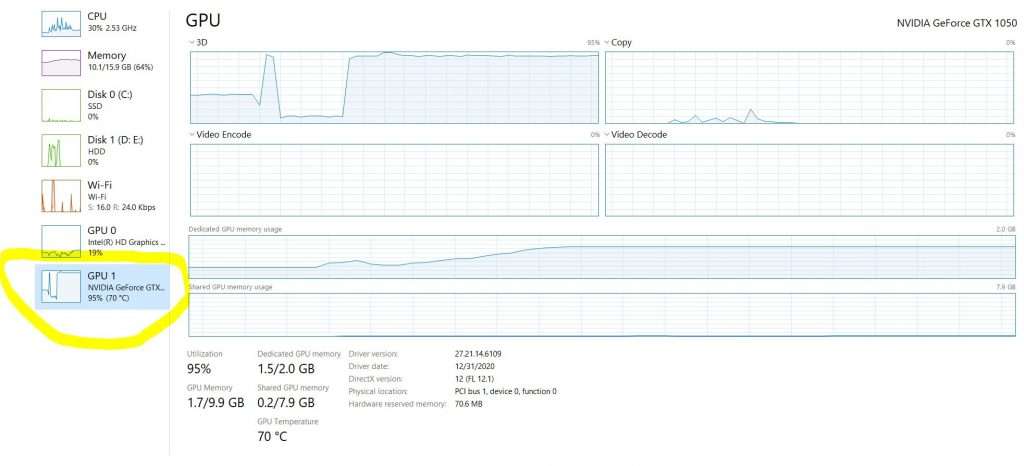
Task: Open the Video Encode engine dropdown
Action: click(191, 134)
